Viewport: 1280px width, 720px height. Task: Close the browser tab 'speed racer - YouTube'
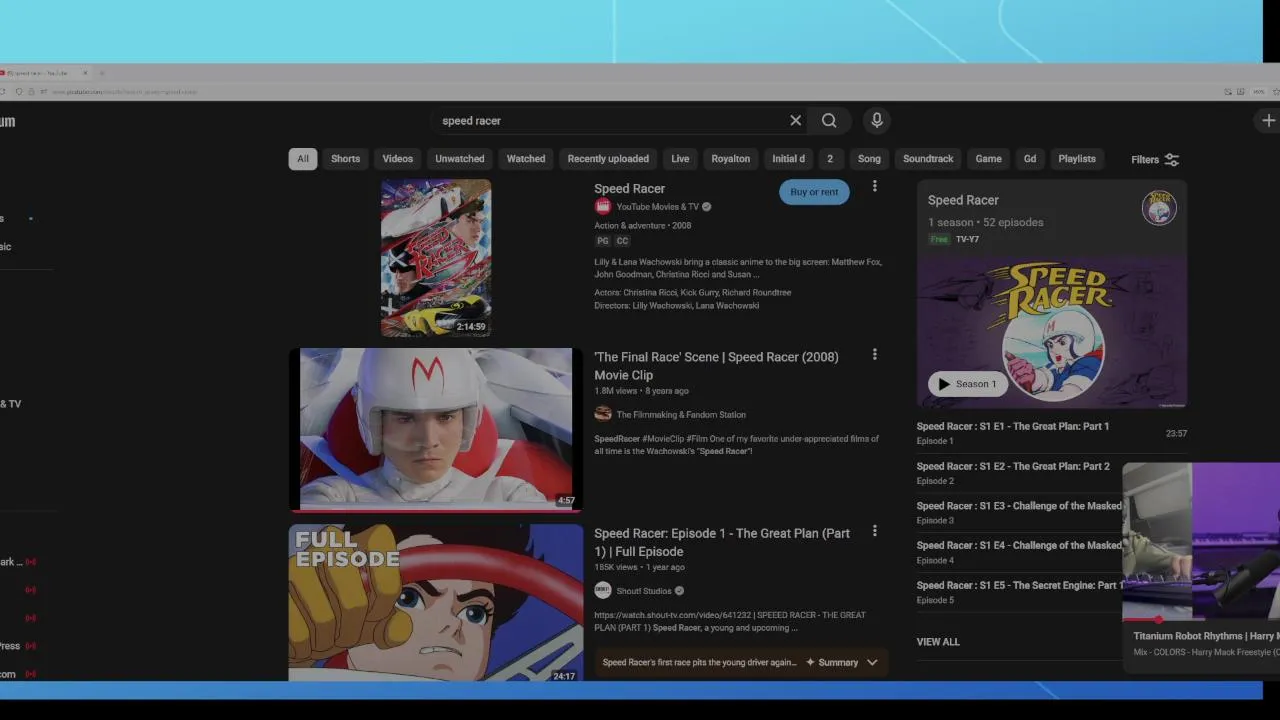coord(85,73)
